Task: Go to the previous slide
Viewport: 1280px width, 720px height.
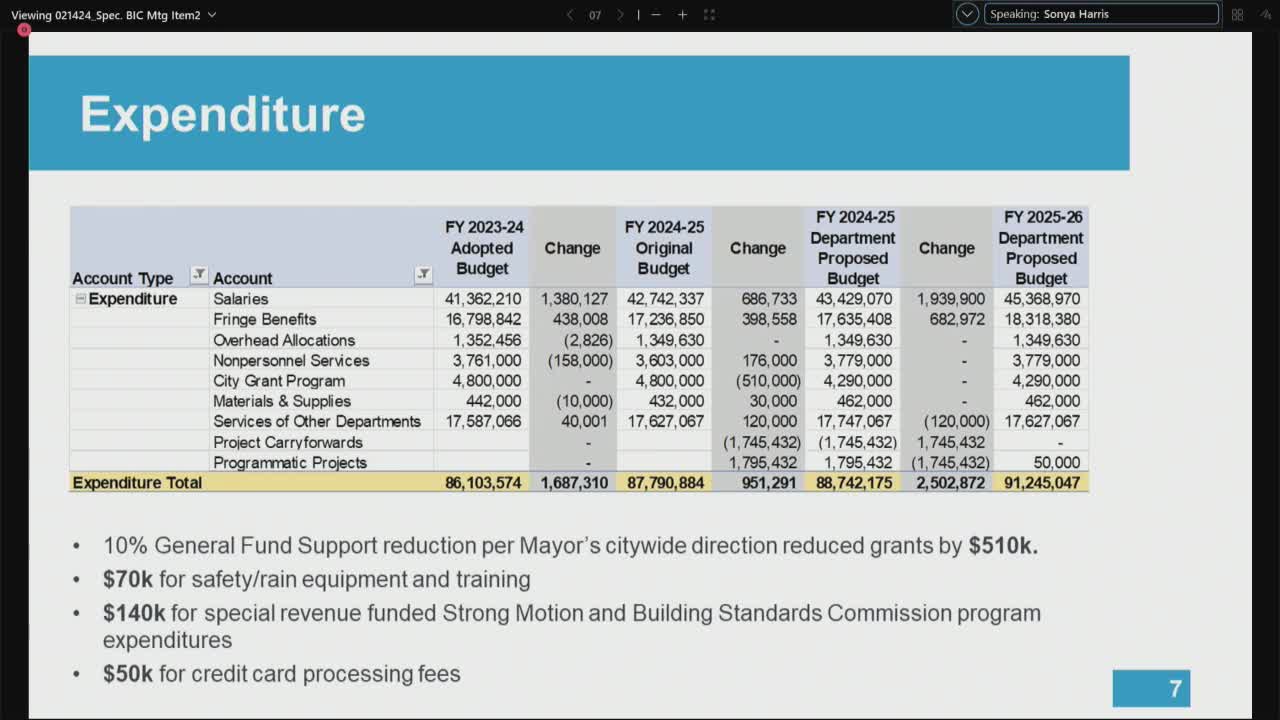Action: click(x=570, y=15)
